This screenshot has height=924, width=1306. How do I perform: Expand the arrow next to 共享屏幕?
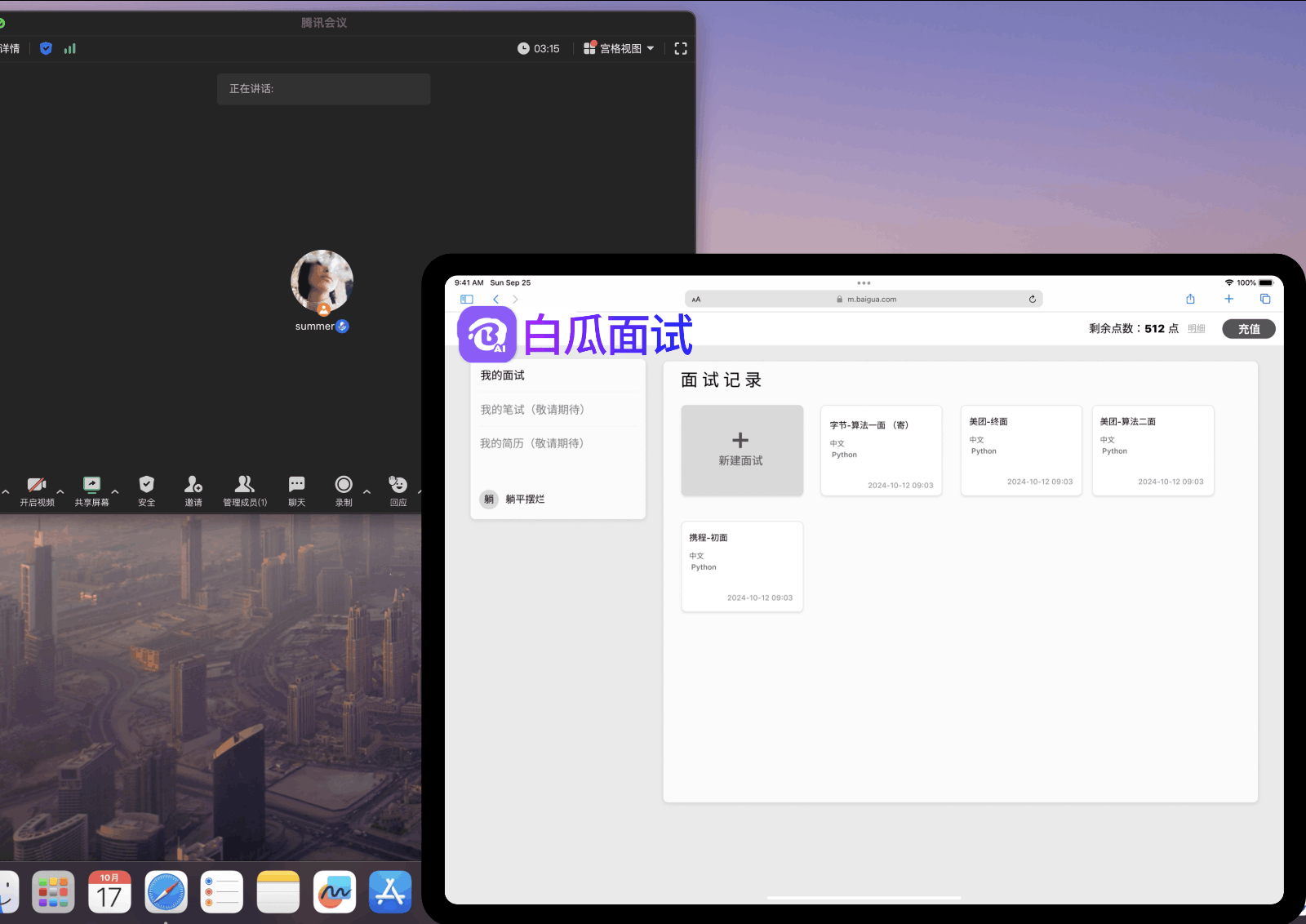pos(115,491)
